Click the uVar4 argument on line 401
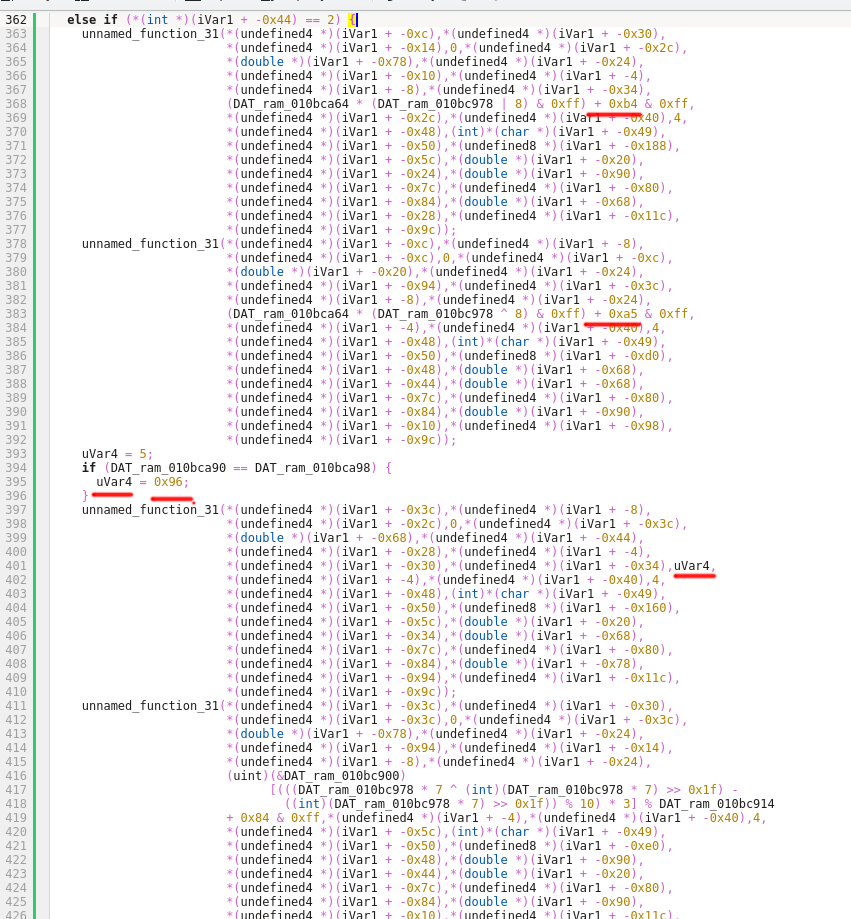This screenshot has height=919, width=851. pos(692,566)
